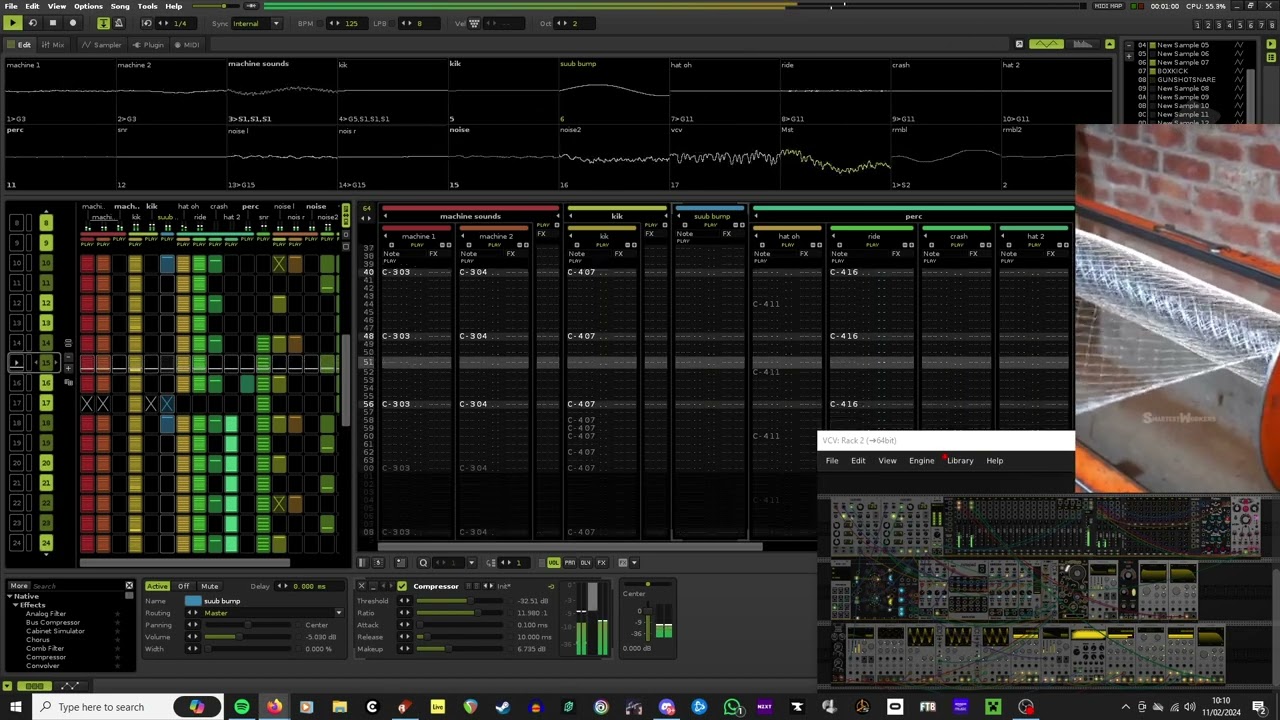Set track state to Active

pyautogui.click(x=157, y=586)
